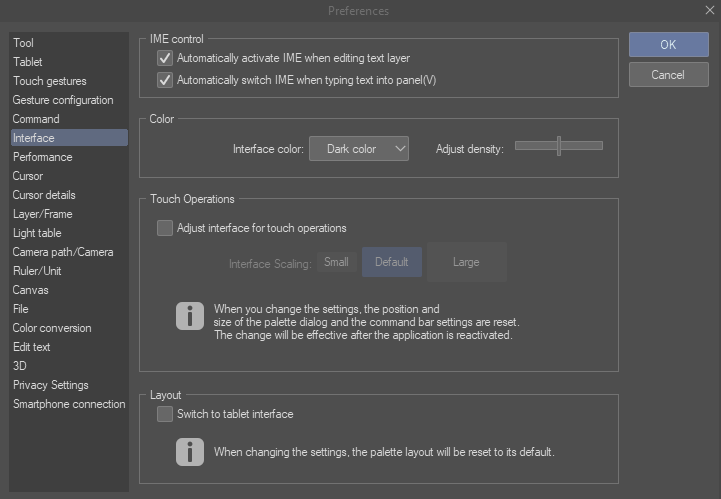
Task: Click the info icon in Touch Operations
Action: coord(190,316)
